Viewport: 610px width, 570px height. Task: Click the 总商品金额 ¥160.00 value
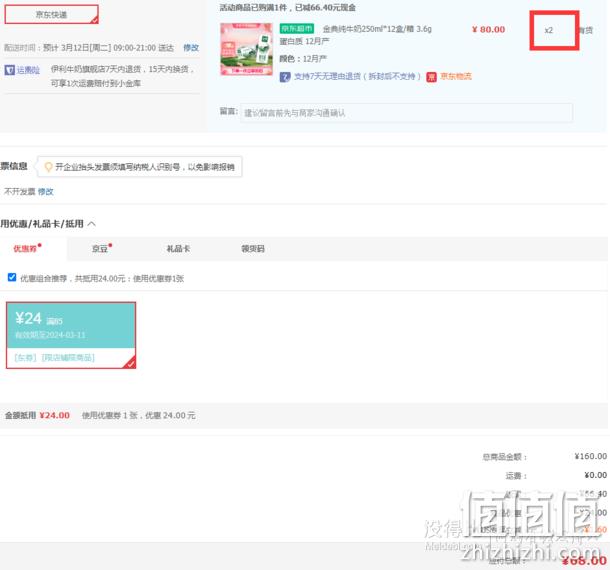[591, 456]
